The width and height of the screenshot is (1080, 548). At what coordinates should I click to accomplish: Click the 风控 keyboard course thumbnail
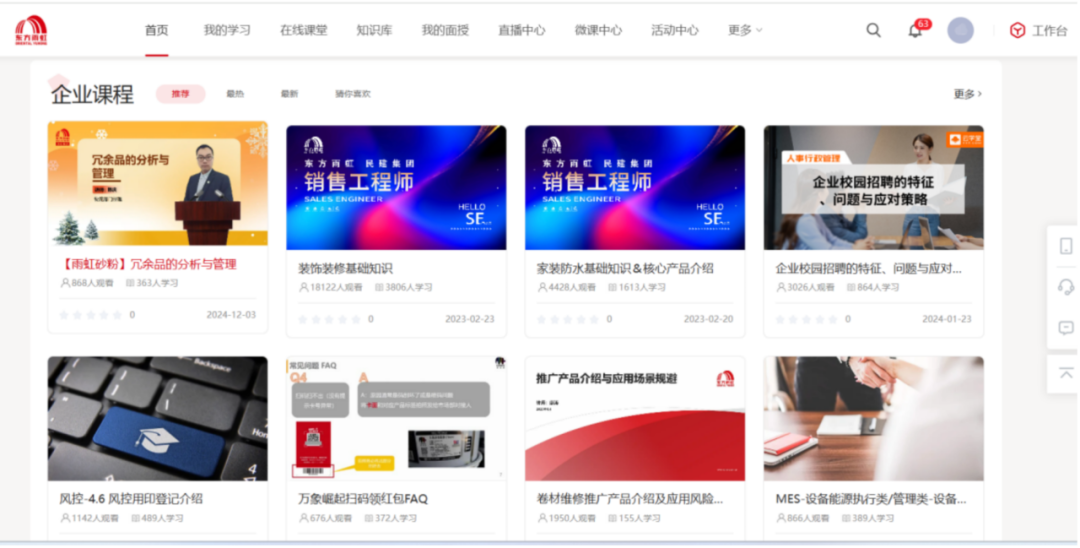point(157,419)
